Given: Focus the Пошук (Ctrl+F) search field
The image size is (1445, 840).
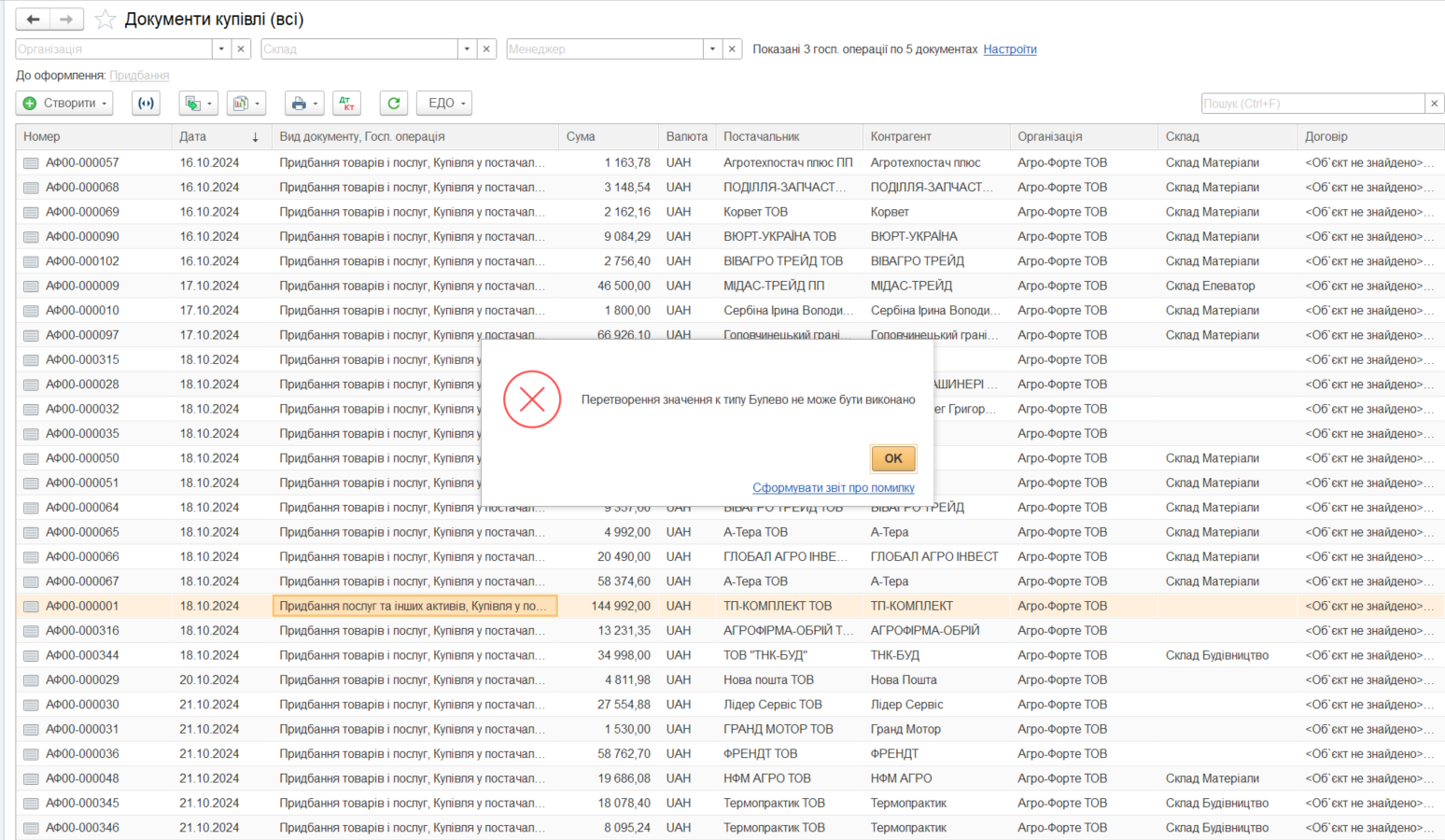Looking at the screenshot, I should pos(1312,104).
